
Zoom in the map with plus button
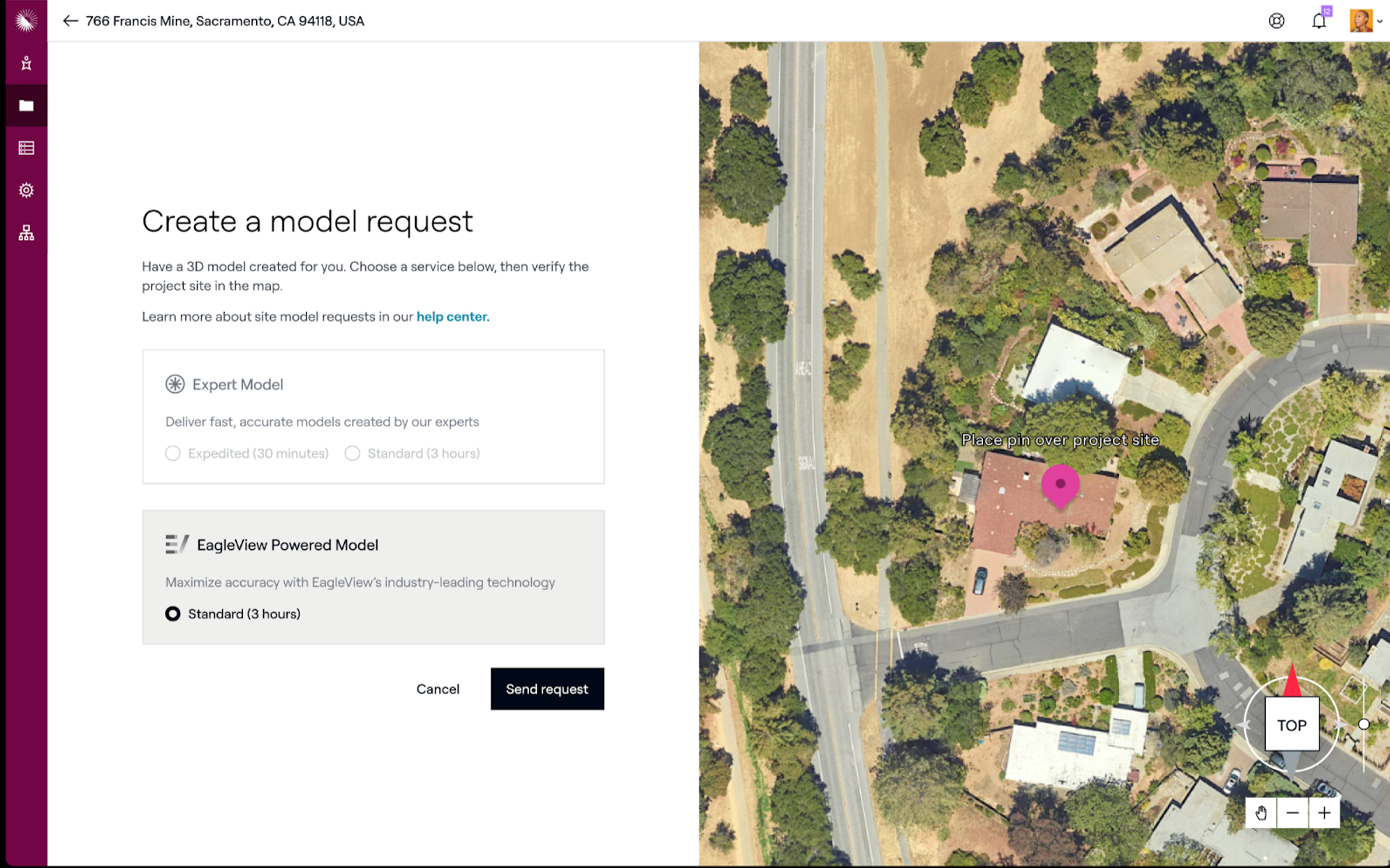(x=1324, y=813)
